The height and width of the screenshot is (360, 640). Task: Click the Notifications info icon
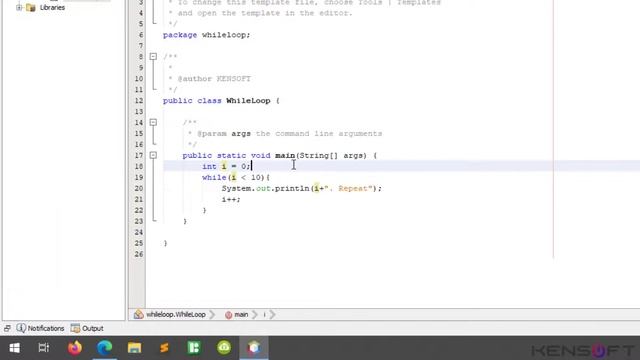[21, 328]
